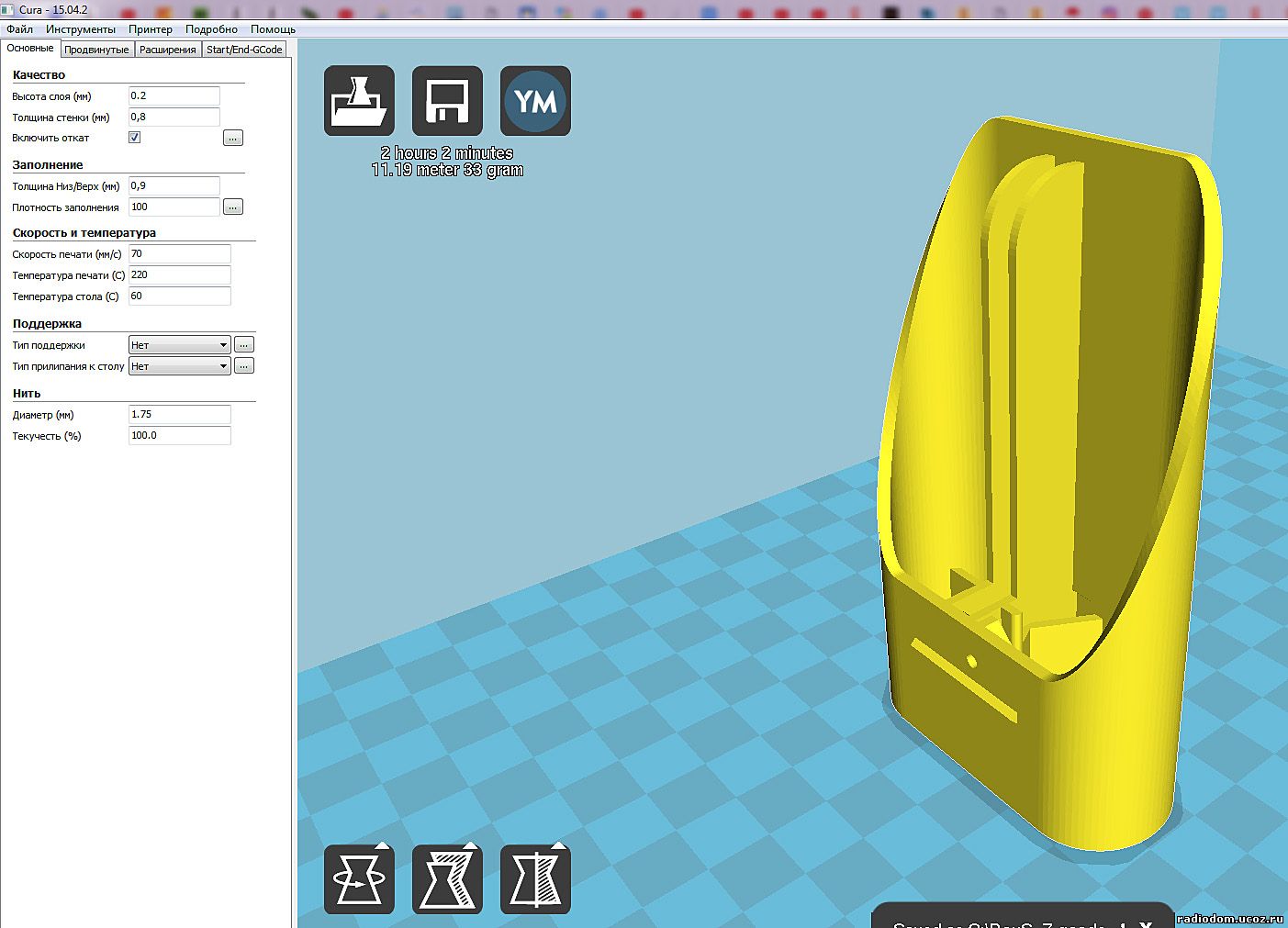Click the Качество section heading
This screenshot has height=928, width=1288.
coord(39,74)
